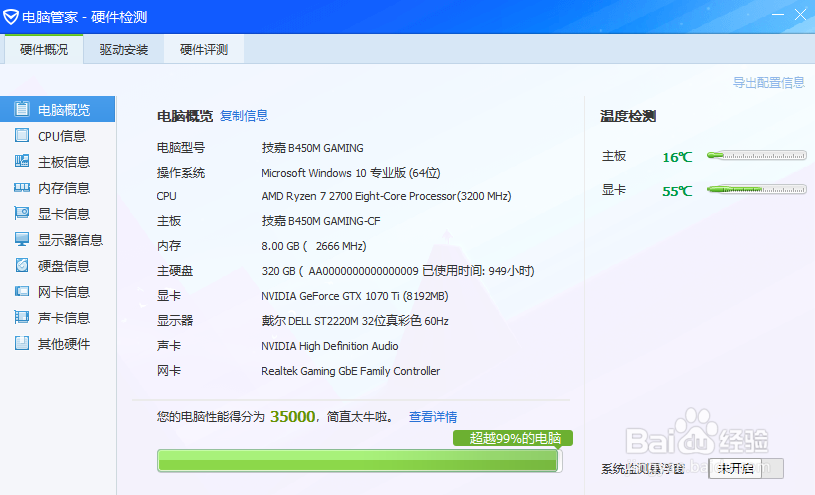Select 网卡信息 label in the sidebar
815x495 pixels.
(64, 292)
